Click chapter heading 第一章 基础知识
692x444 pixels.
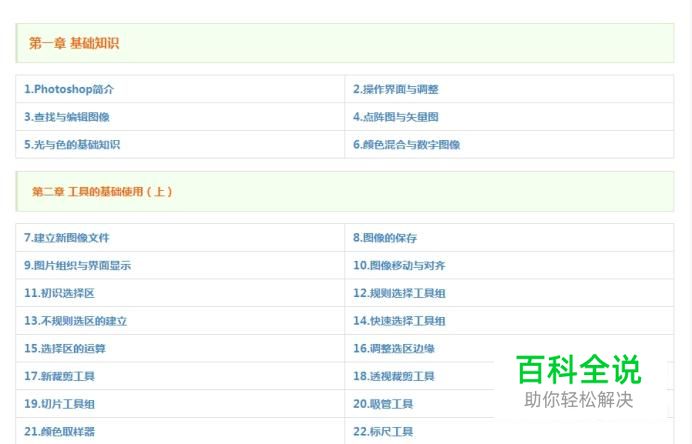pos(74,43)
